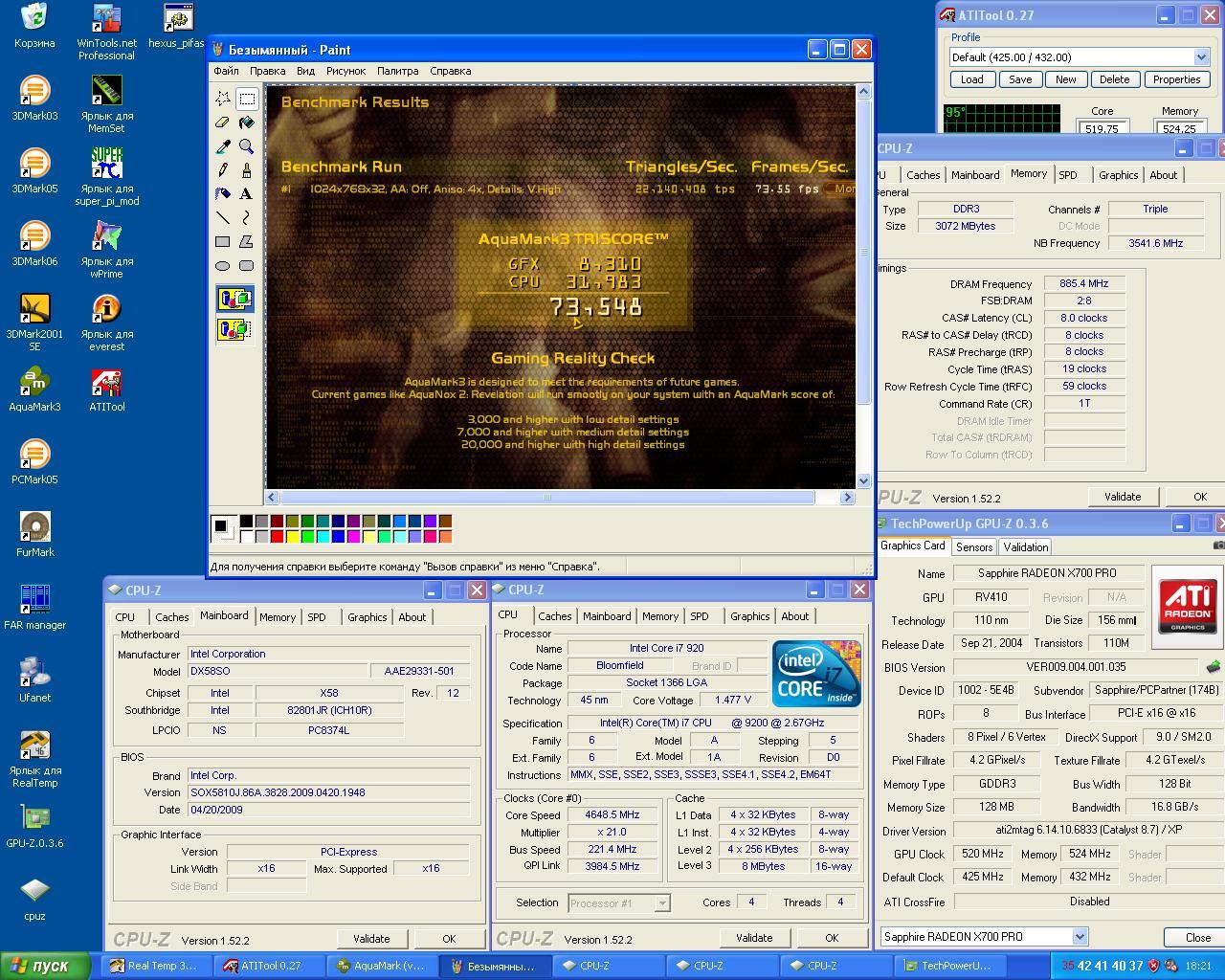The image size is (1225, 980).
Task: Choose the Ellipse shape tool
Action: pyautogui.click(x=223, y=265)
